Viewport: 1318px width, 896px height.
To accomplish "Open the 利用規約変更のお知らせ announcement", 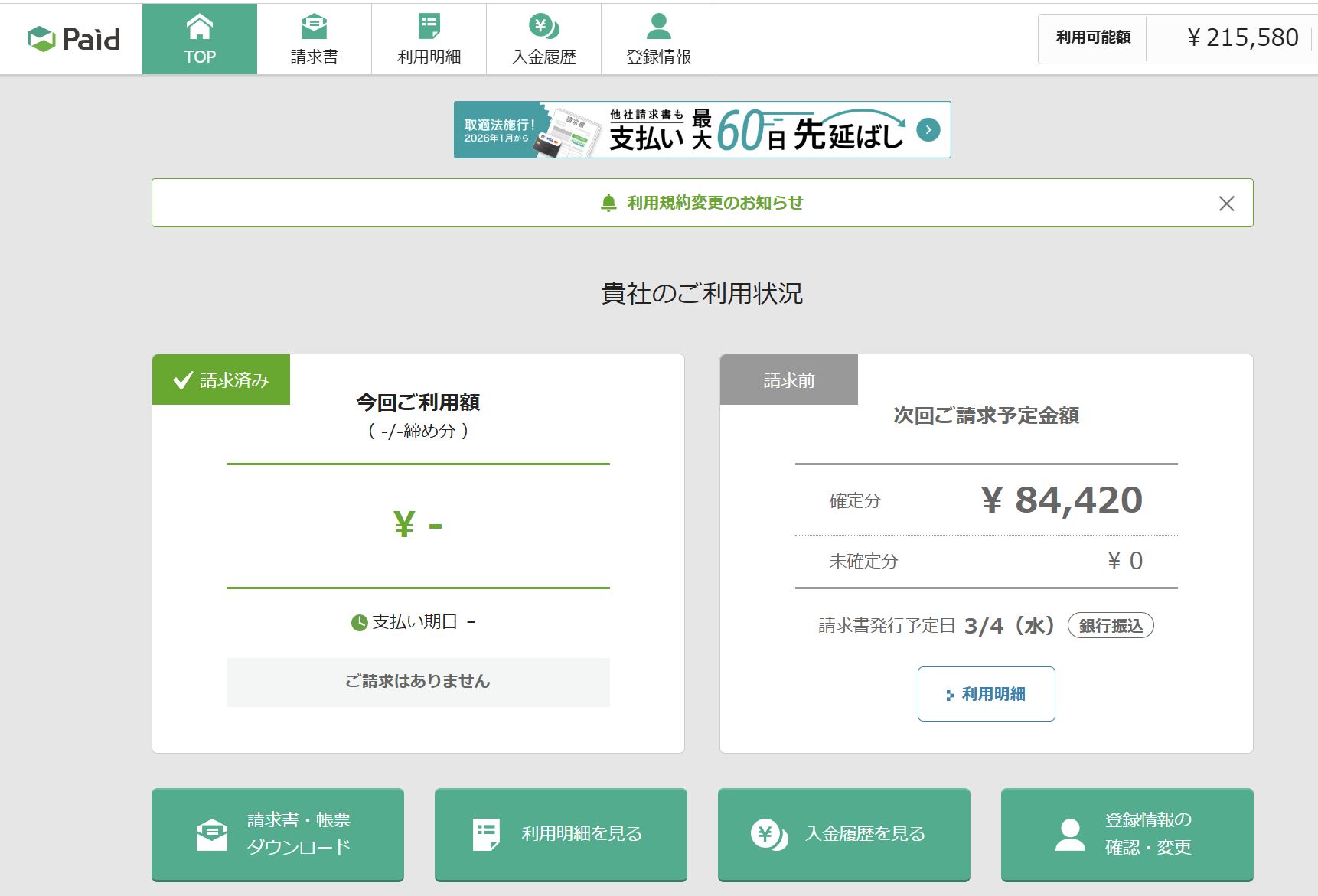I will pos(714,203).
